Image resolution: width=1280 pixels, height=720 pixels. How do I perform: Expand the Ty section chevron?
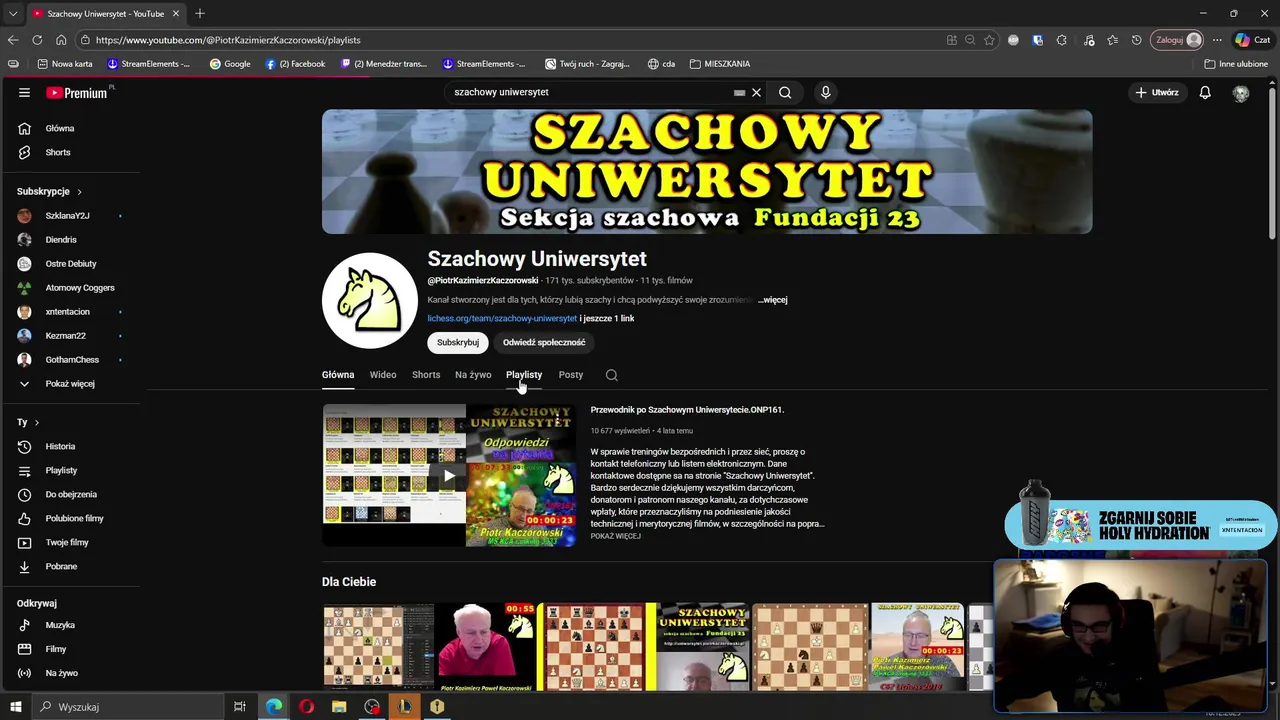37,423
